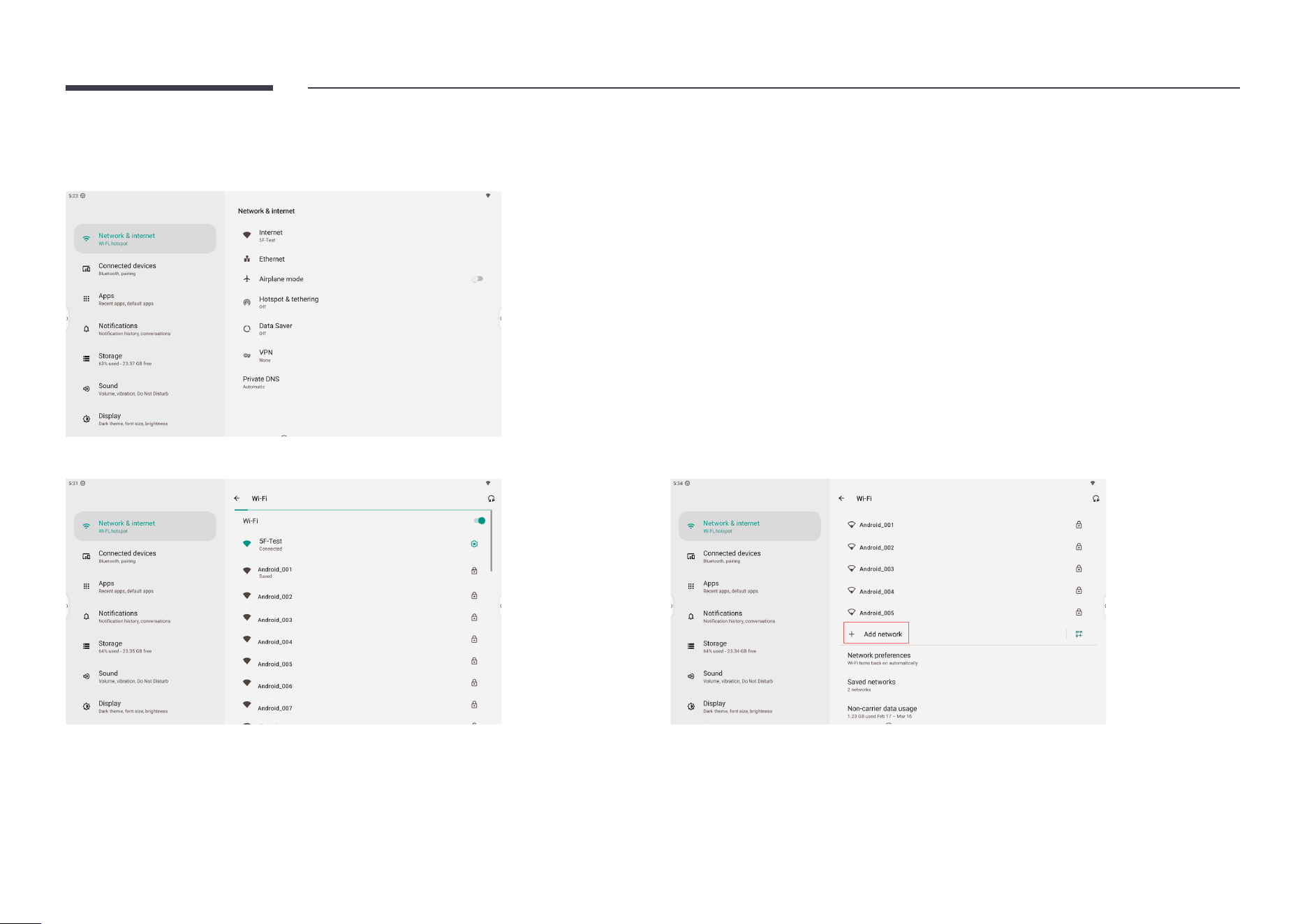Screen dimensions: 1307x924
Task: Select Connected devices in 5:23 screen sidebar
Action: tap(145, 269)
